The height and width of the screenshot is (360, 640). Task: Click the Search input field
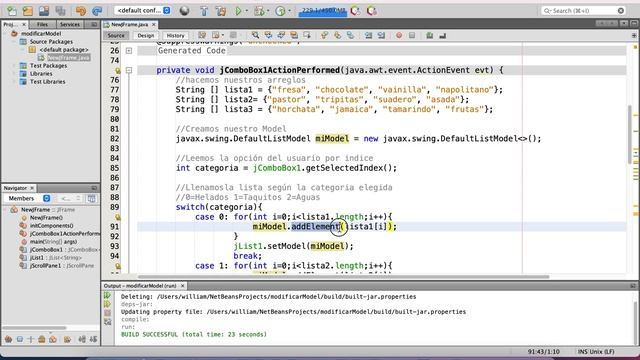click(583, 11)
